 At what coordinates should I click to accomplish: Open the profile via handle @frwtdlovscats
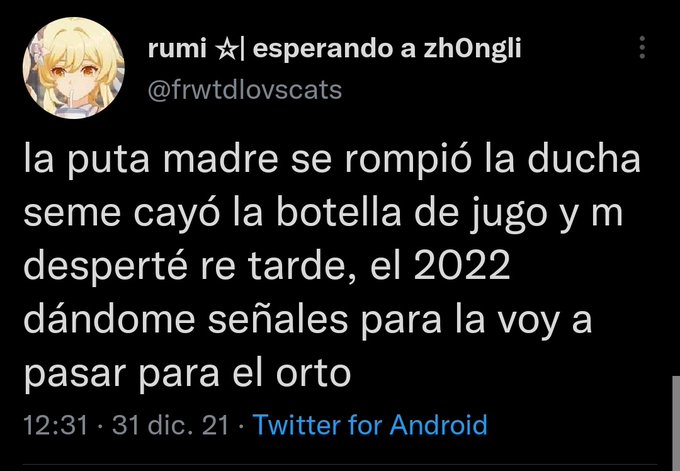tap(245, 90)
